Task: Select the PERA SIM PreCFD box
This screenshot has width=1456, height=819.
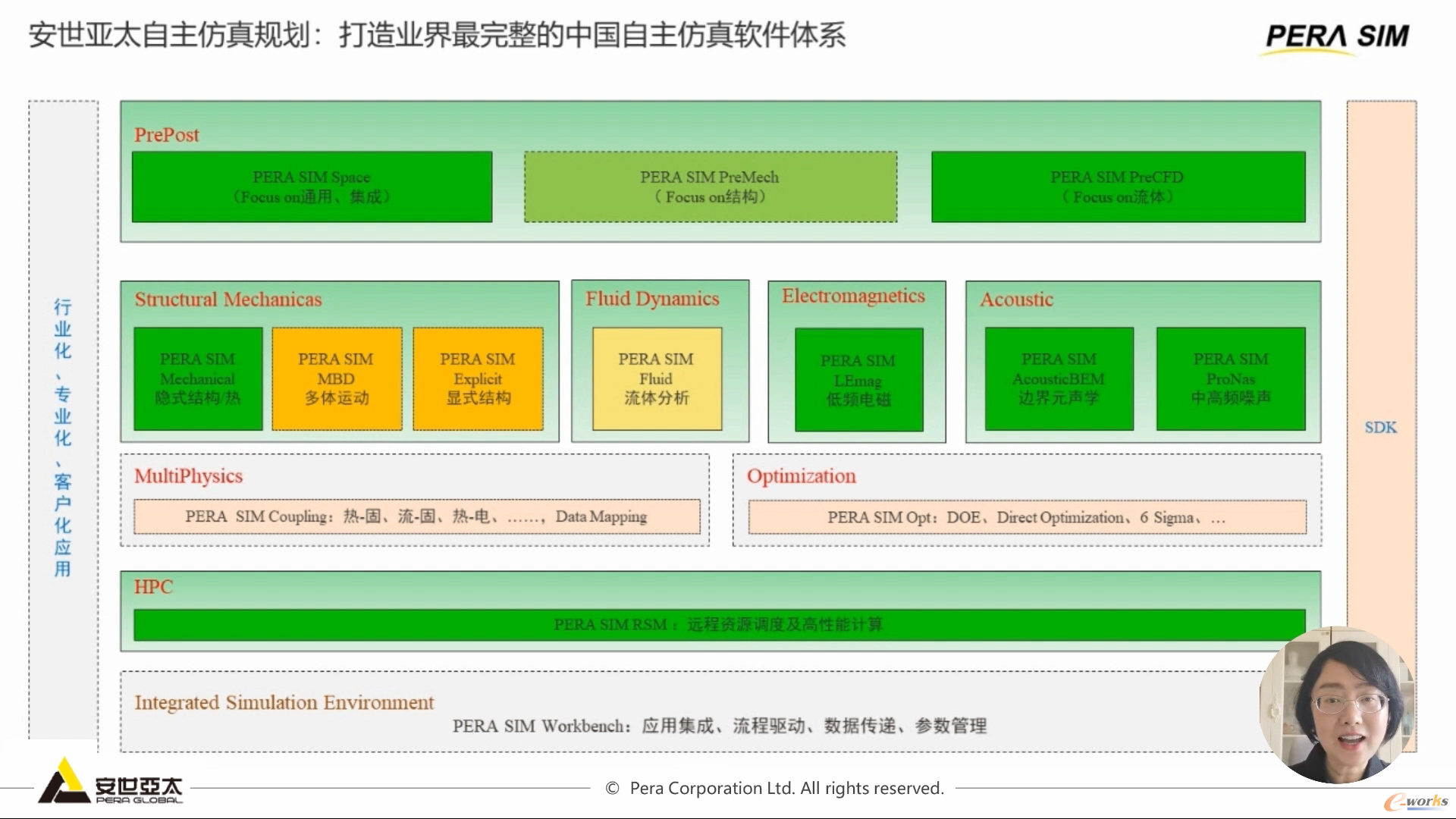Action: (x=1119, y=187)
